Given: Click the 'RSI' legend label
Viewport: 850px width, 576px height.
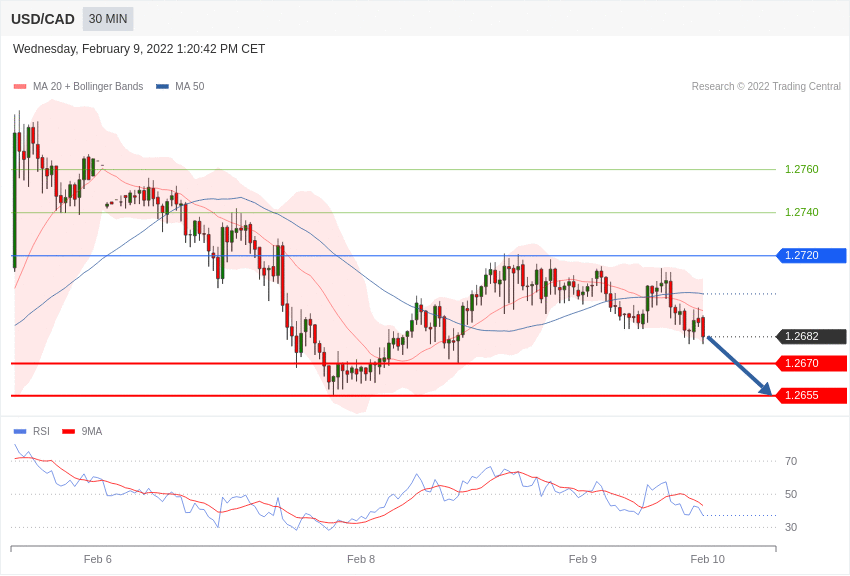Looking at the screenshot, I should click(41, 431).
